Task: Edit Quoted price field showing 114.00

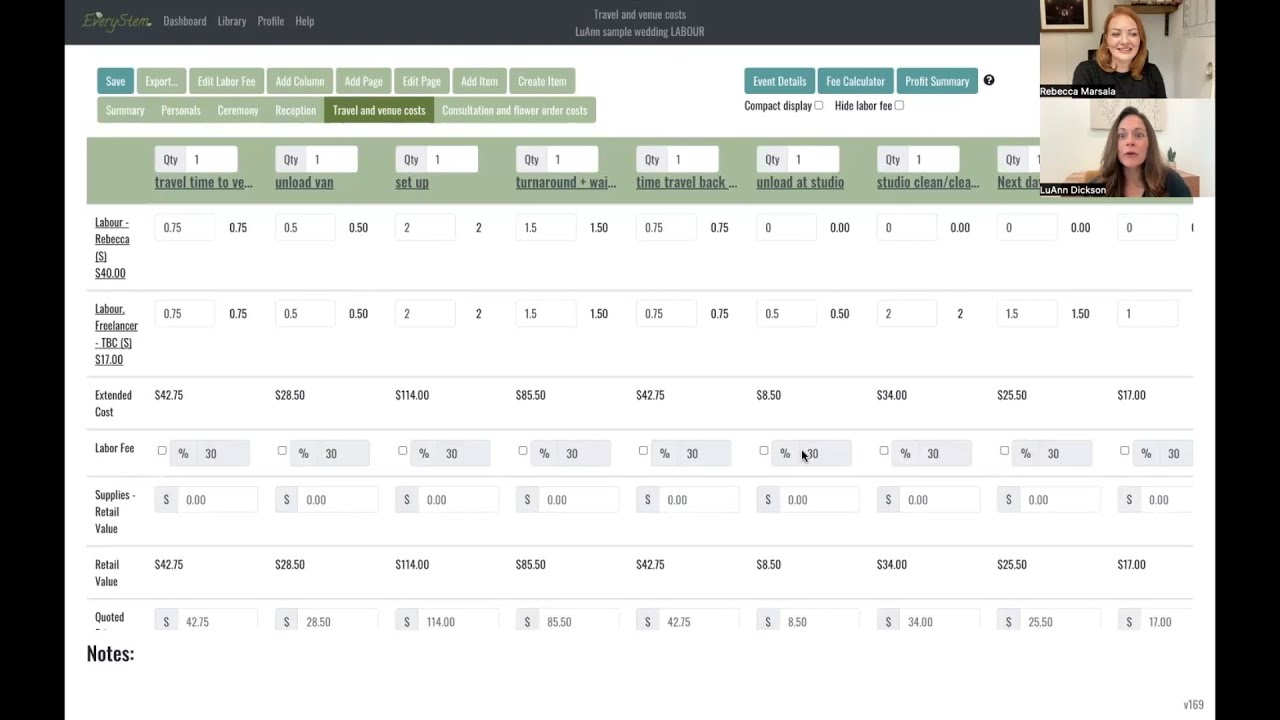Action: [x=458, y=621]
